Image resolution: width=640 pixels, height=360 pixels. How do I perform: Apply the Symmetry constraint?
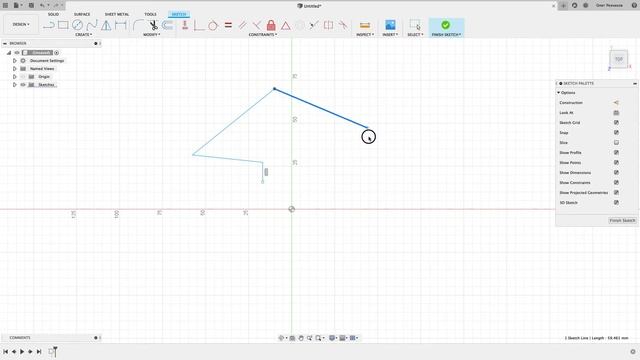(328, 25)
